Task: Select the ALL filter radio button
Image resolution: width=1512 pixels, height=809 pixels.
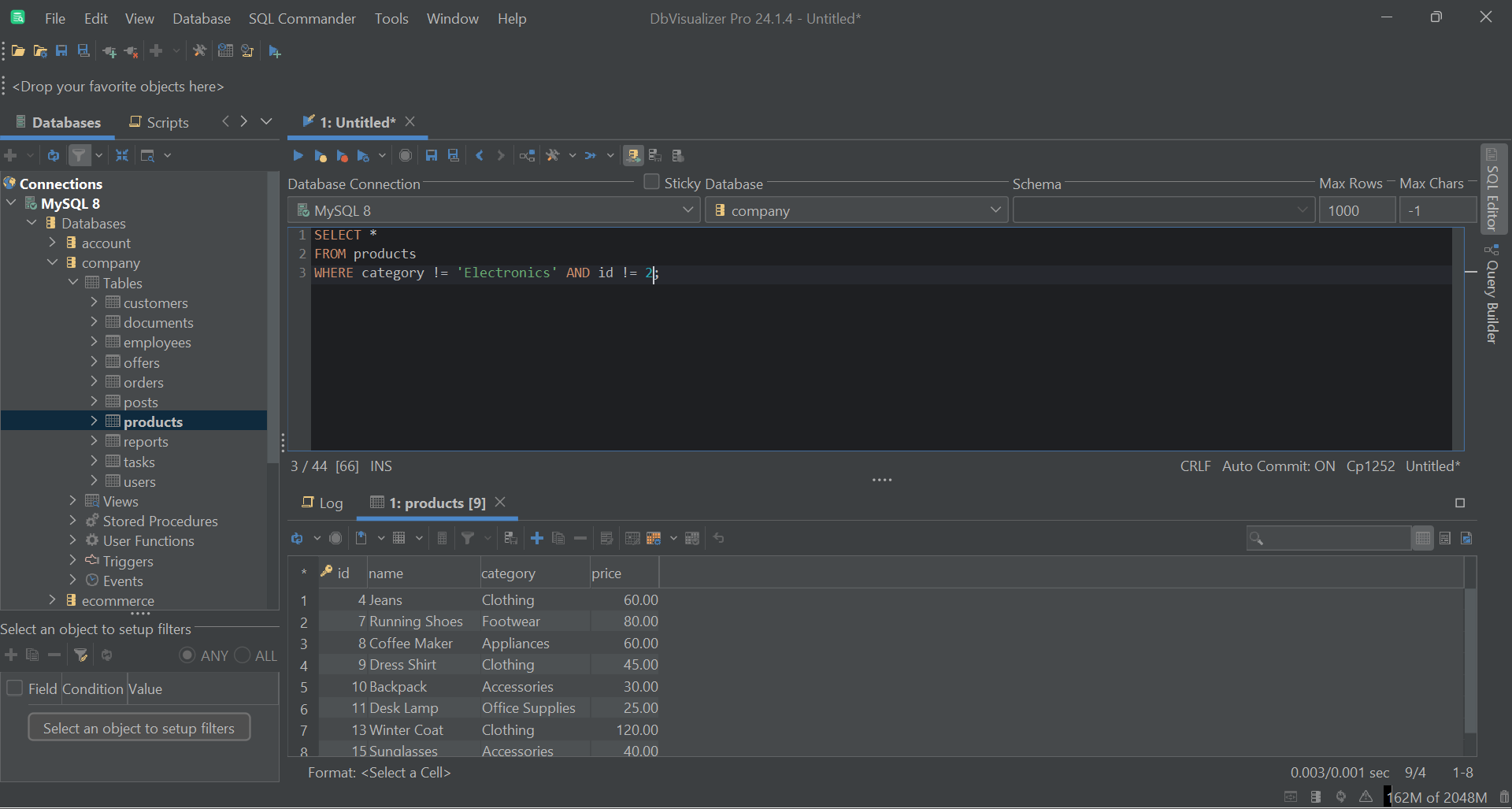Action: click(243, 655)
